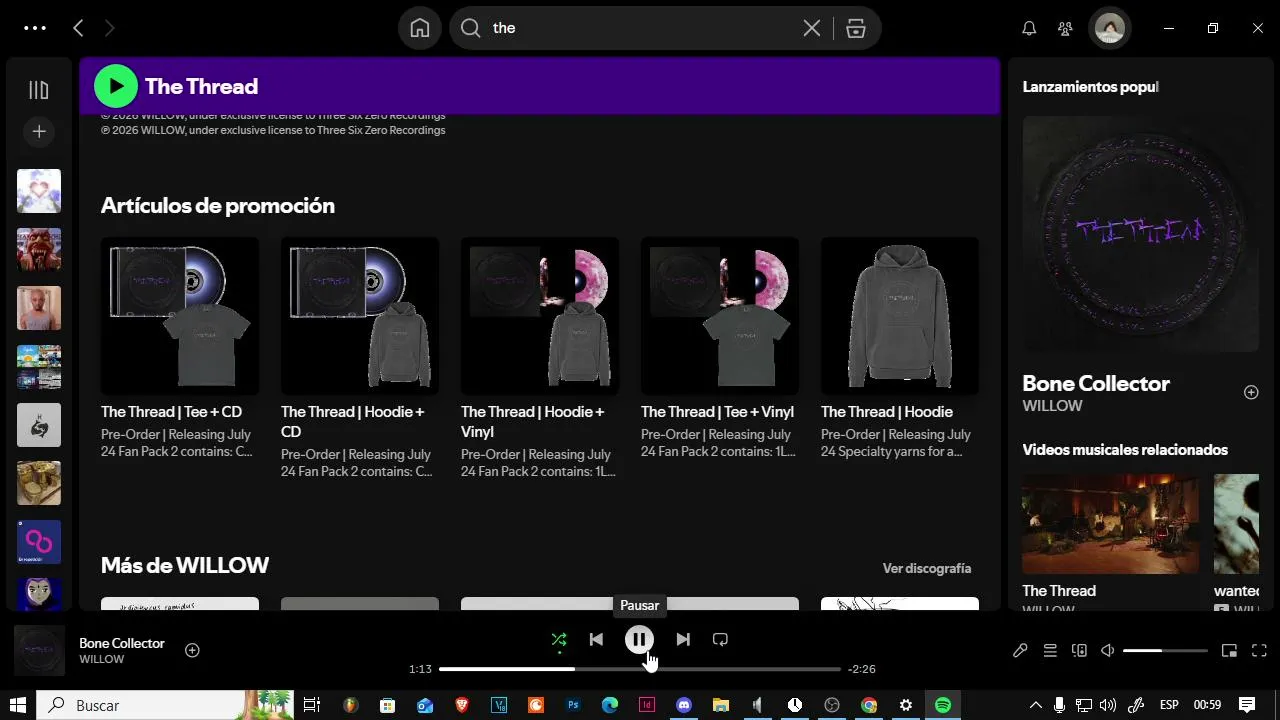Open Settings gear in taskbar
The image size is (1280, 720).
[x=906, y=705]
